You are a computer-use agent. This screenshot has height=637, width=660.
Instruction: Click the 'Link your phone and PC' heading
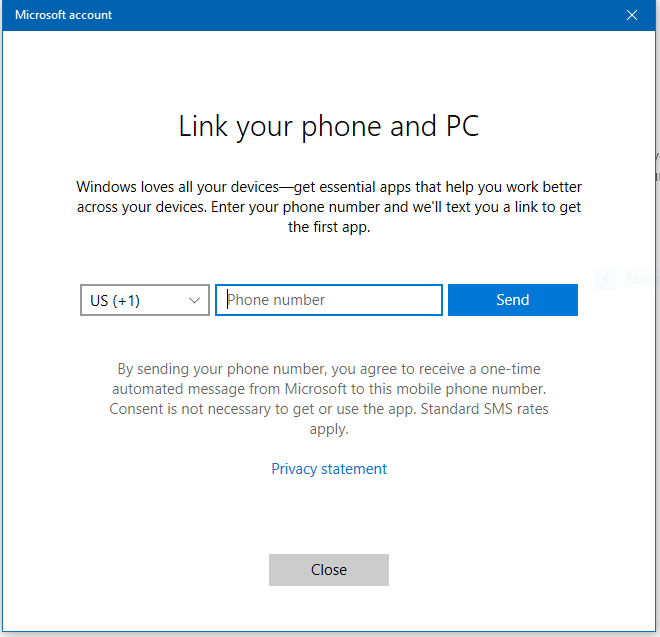[329, 126]
